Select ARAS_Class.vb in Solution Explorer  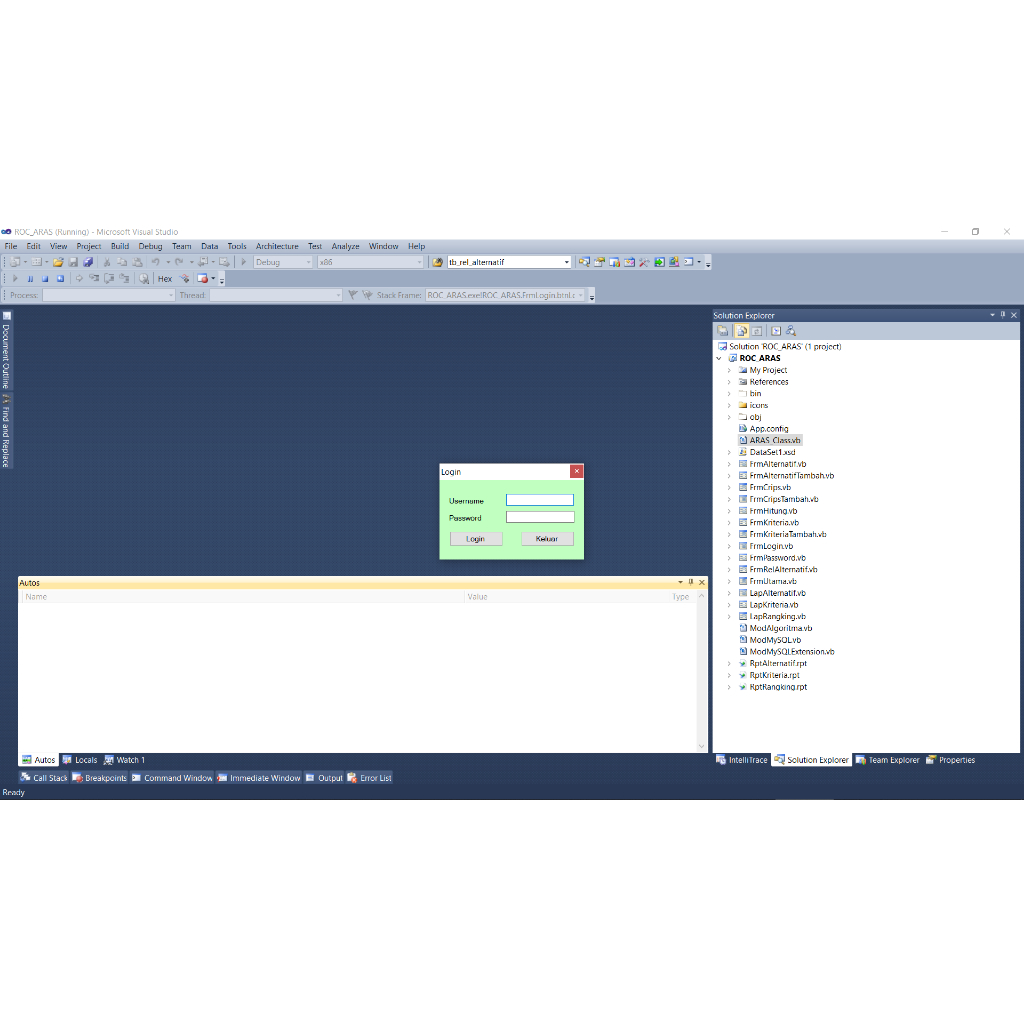[775, 440]
